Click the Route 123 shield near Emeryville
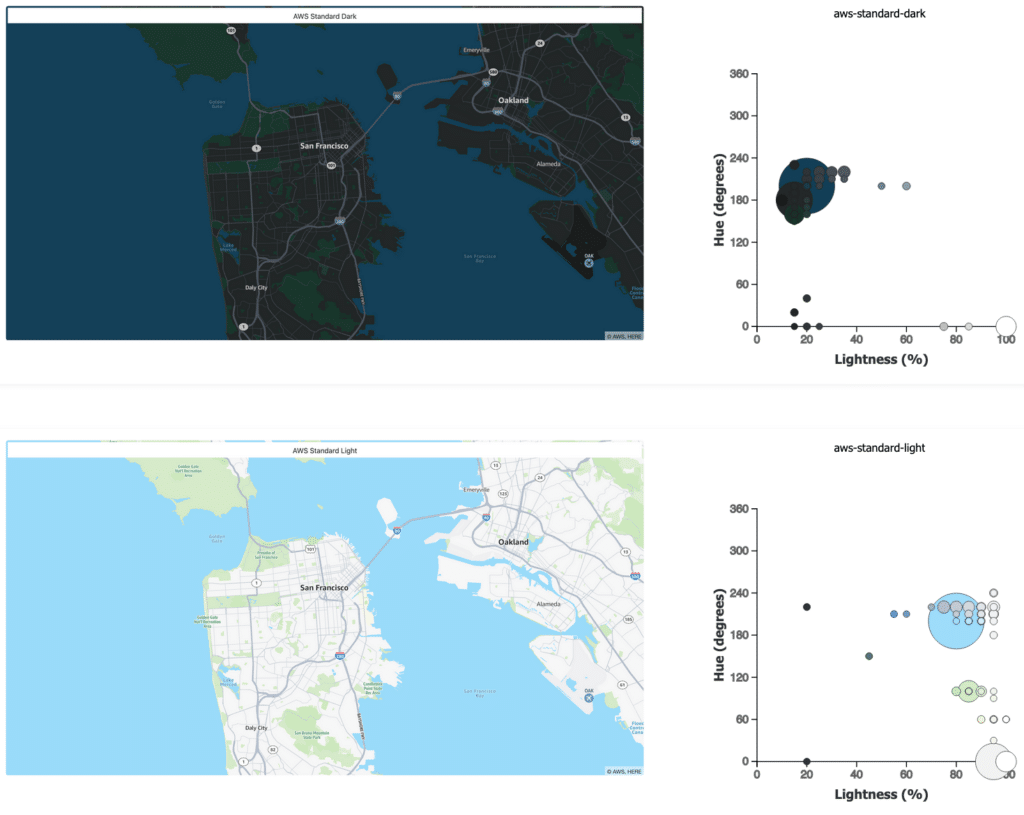This screenshot has width=1024, height=815. (x=502, y=494)
